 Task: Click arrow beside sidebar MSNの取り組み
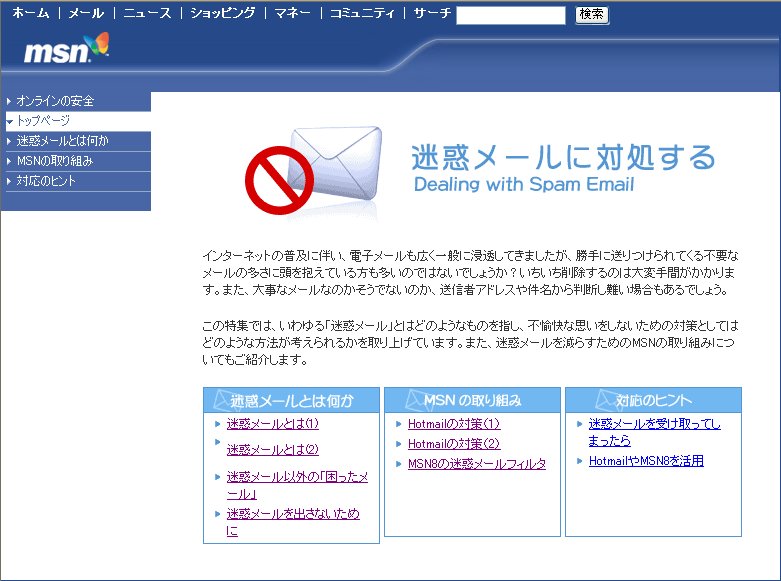click(9, 161)
